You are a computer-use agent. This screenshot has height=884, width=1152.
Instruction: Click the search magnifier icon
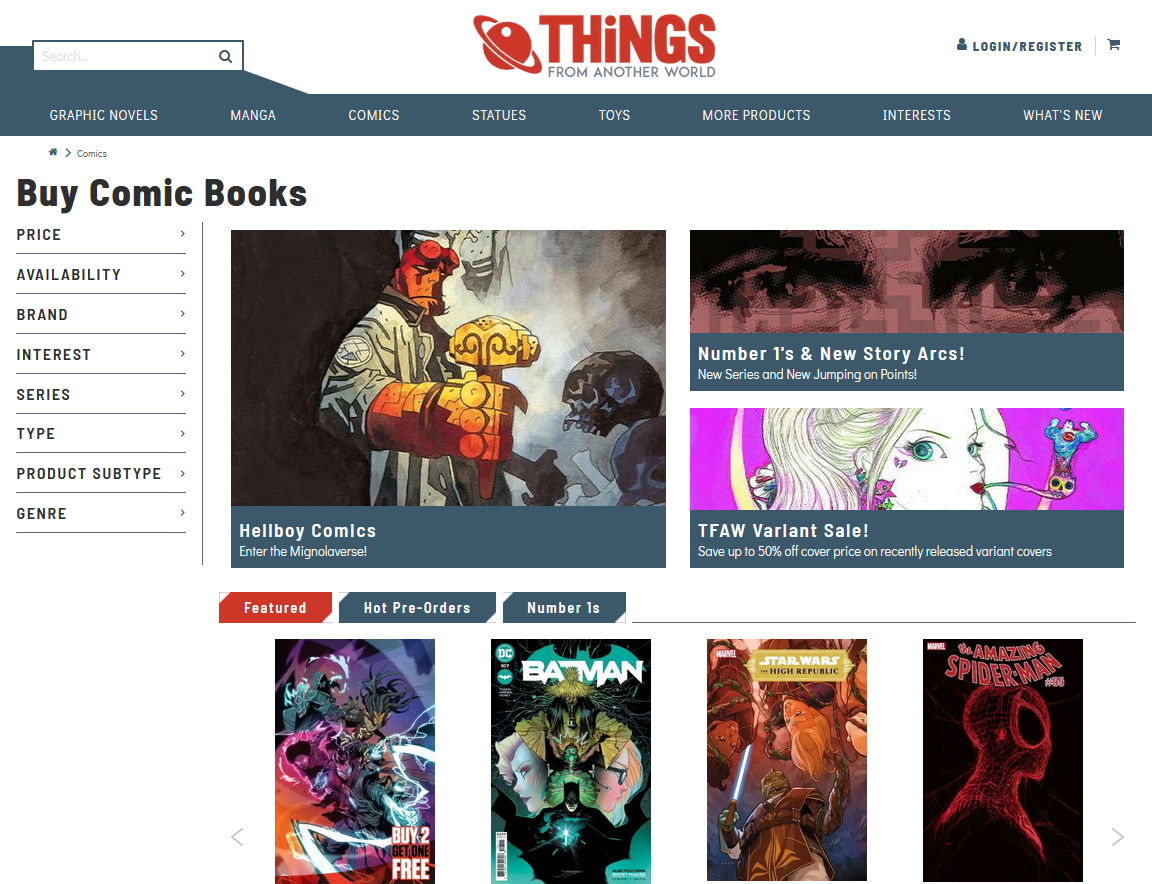(x=226, y=57)
